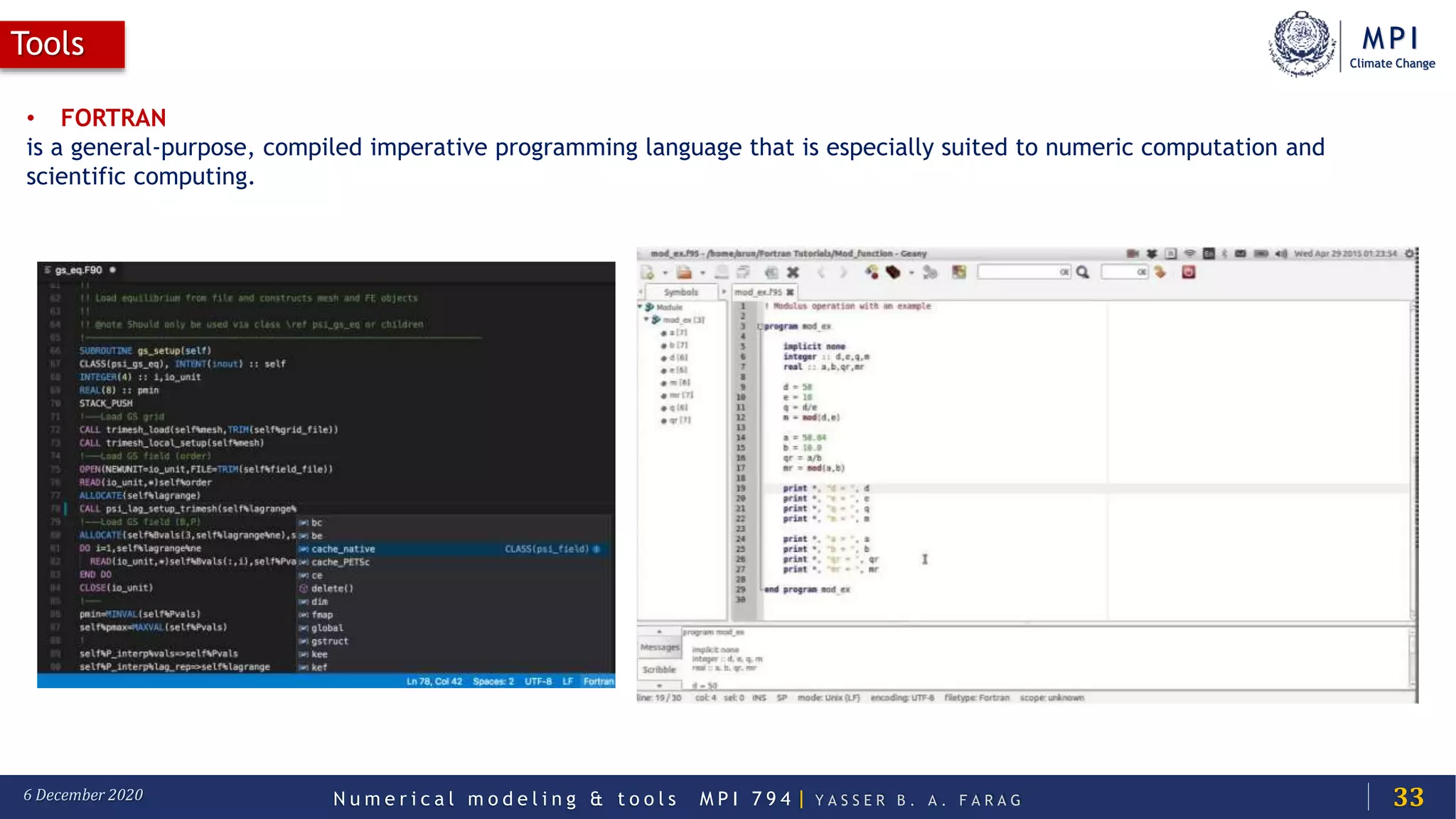Click the magnifier Find icon in Geany toolbar
1456x819 pixels.
click(1083, 272)
